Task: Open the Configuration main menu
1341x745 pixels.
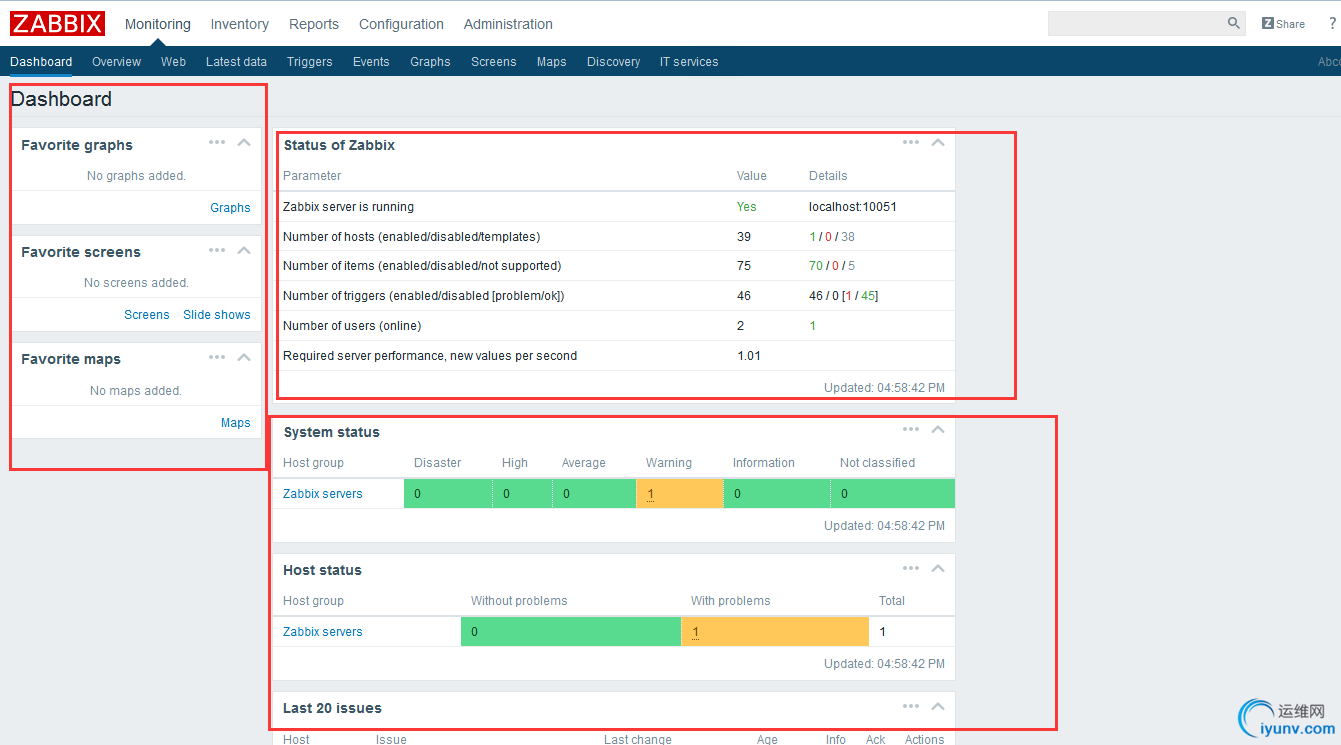Action: tap(401, 24)
